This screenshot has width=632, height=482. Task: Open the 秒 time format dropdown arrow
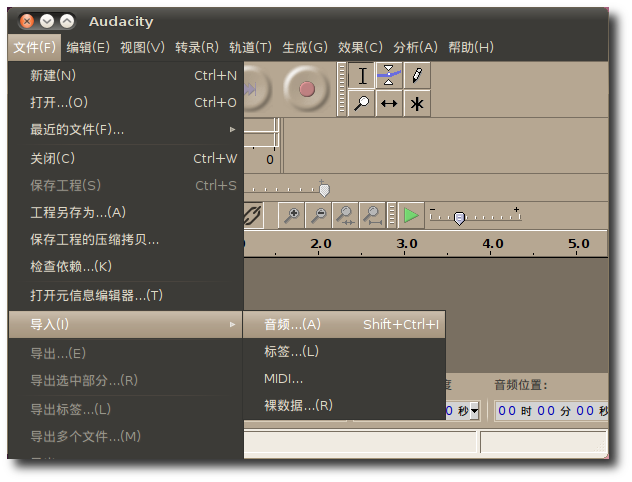pyautogui.click(x=474, y=411)
